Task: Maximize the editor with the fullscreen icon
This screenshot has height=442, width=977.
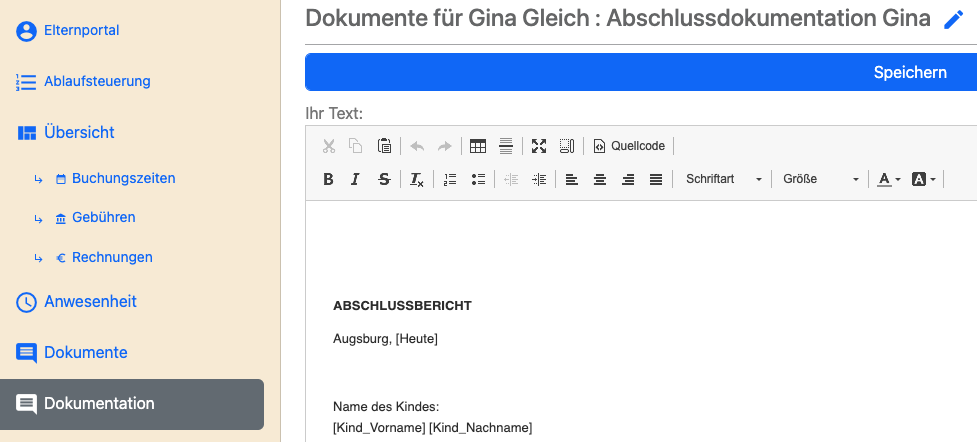Action: click(539, 146)
